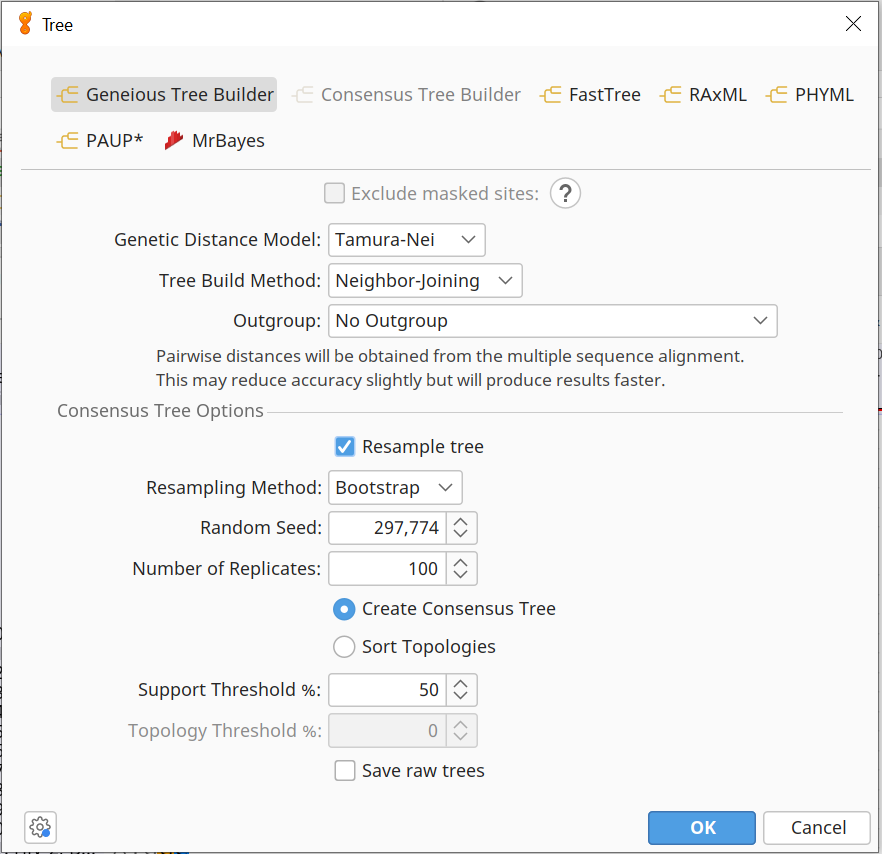Cancel the Tree dialog
882x854 pixels.
[816, 827]
